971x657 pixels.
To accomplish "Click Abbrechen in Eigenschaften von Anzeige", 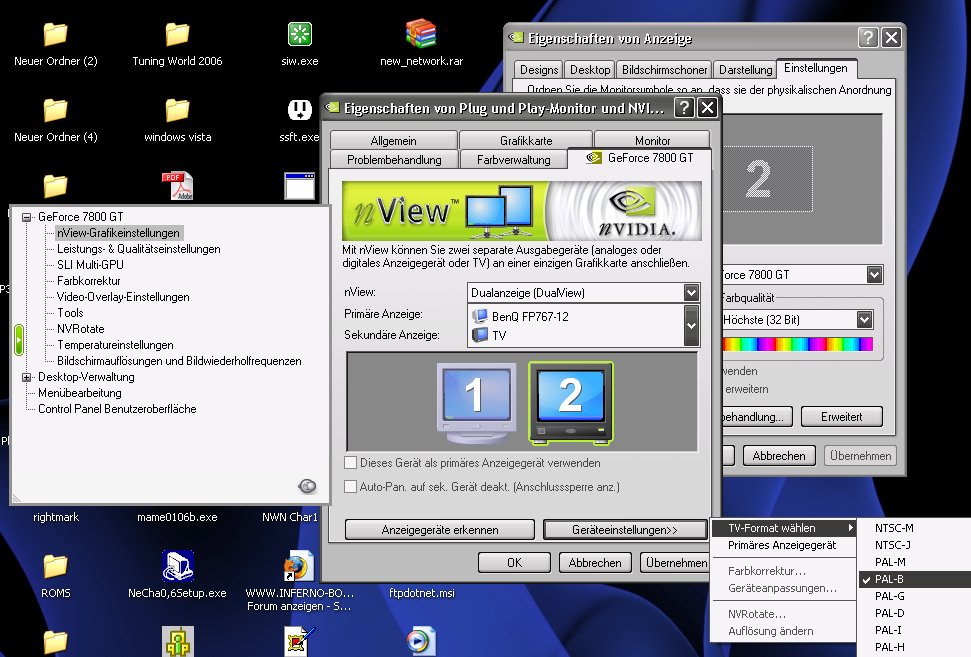I will coord(779,456).
